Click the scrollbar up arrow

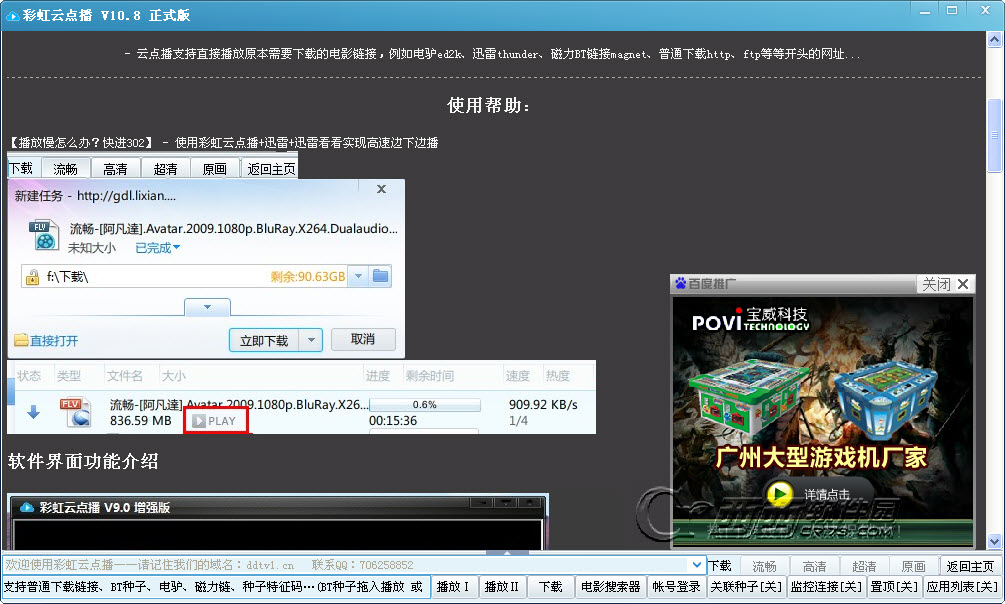point(994,40)
